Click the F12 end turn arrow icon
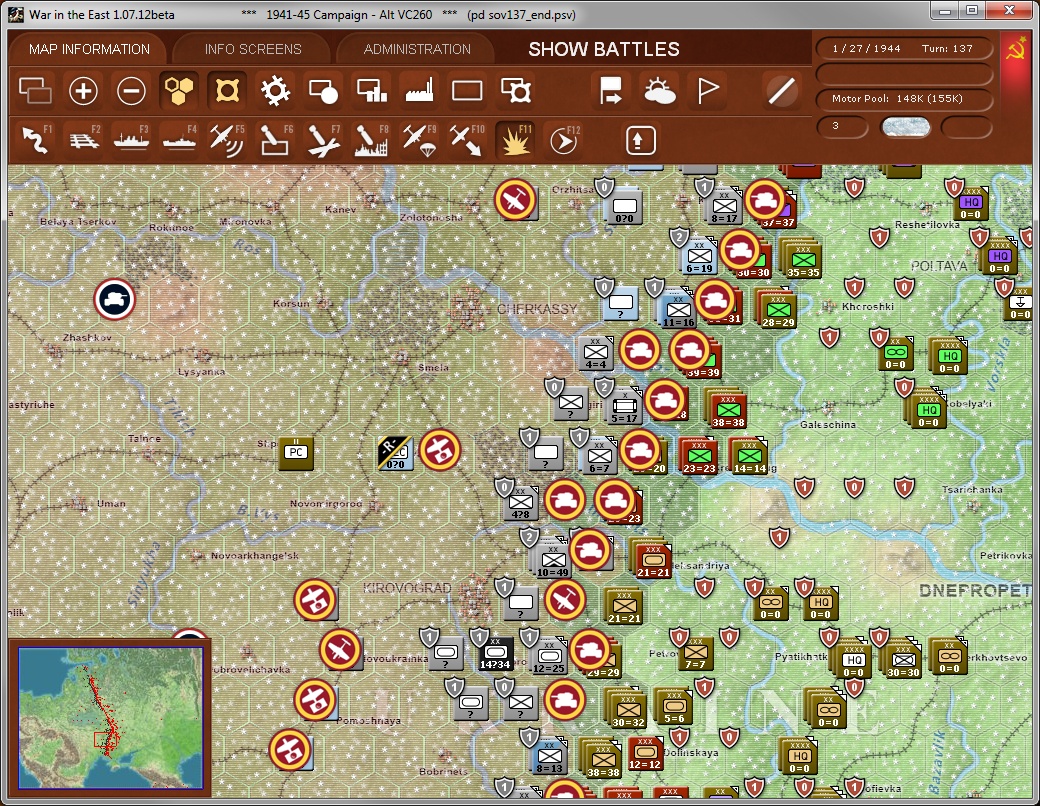This screenshot has height=806, width=1040. 564,140
